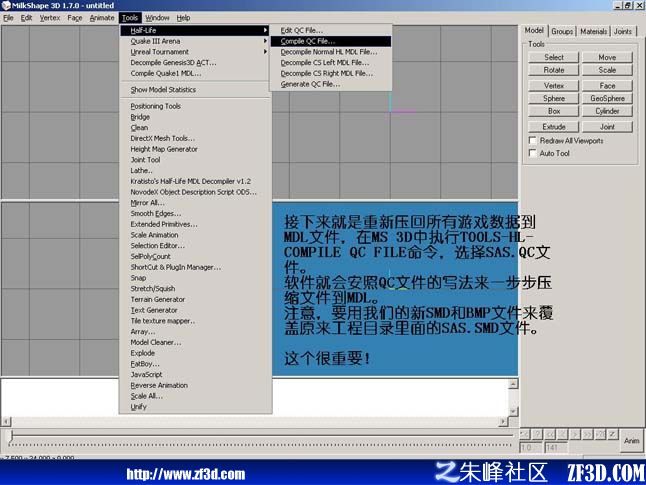This screenshot has height=485, width=646.
Task: Click the play-forward '>' animation button
Action: click(575, 434)
